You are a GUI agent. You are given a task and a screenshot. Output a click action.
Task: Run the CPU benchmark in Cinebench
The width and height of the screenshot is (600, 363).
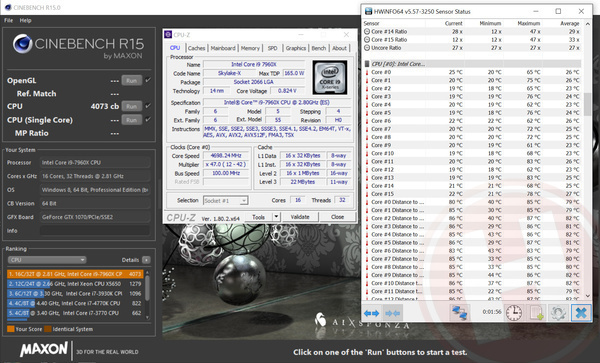(132, 106)
